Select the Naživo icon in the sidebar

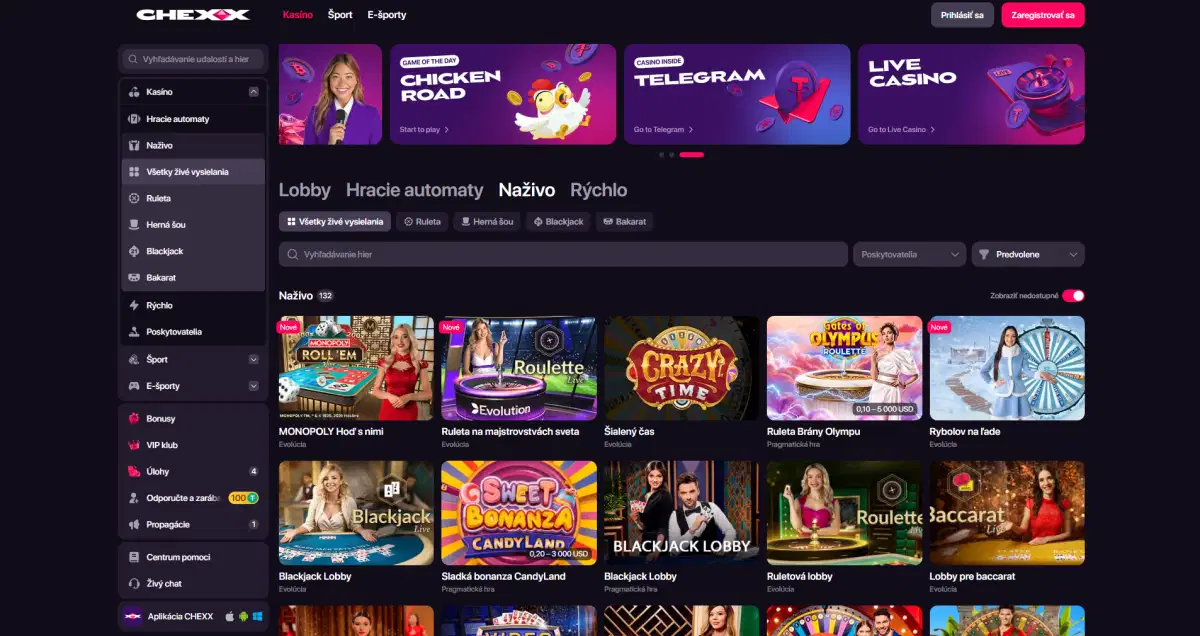[x=134, y=146]
